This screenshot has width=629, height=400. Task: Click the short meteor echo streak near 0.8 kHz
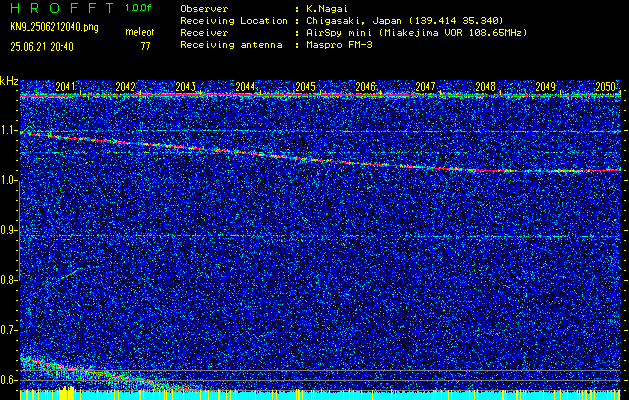69,275
